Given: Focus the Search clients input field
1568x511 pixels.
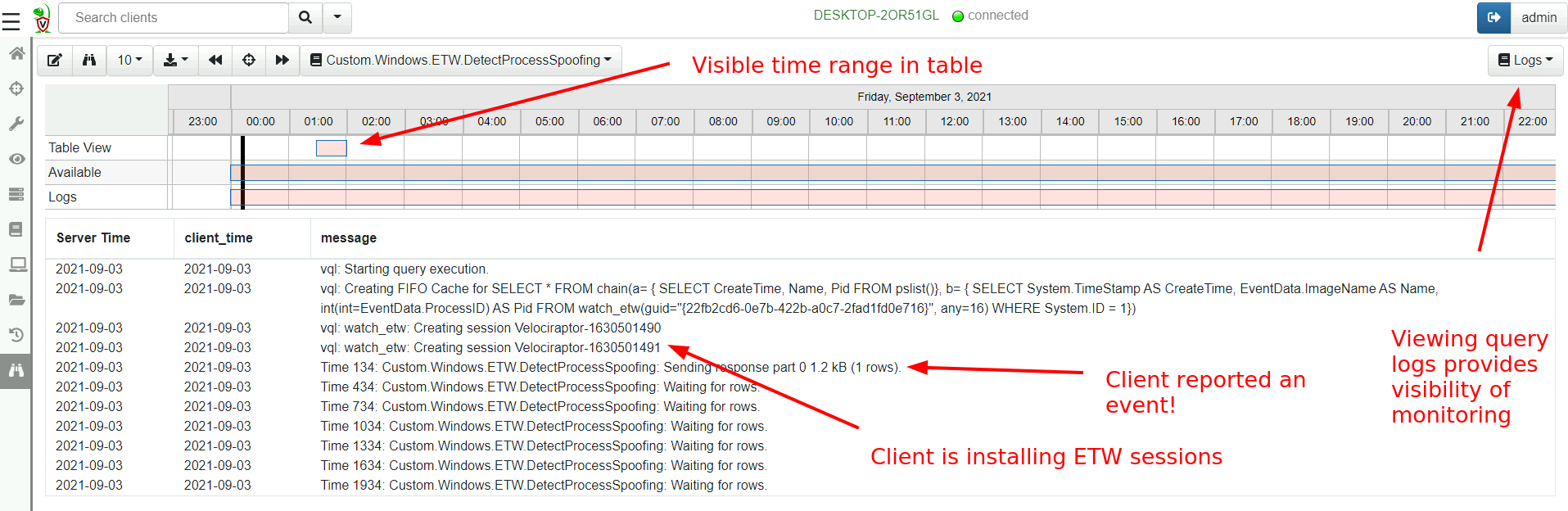Looking at the screenshot, I should 174,17.
